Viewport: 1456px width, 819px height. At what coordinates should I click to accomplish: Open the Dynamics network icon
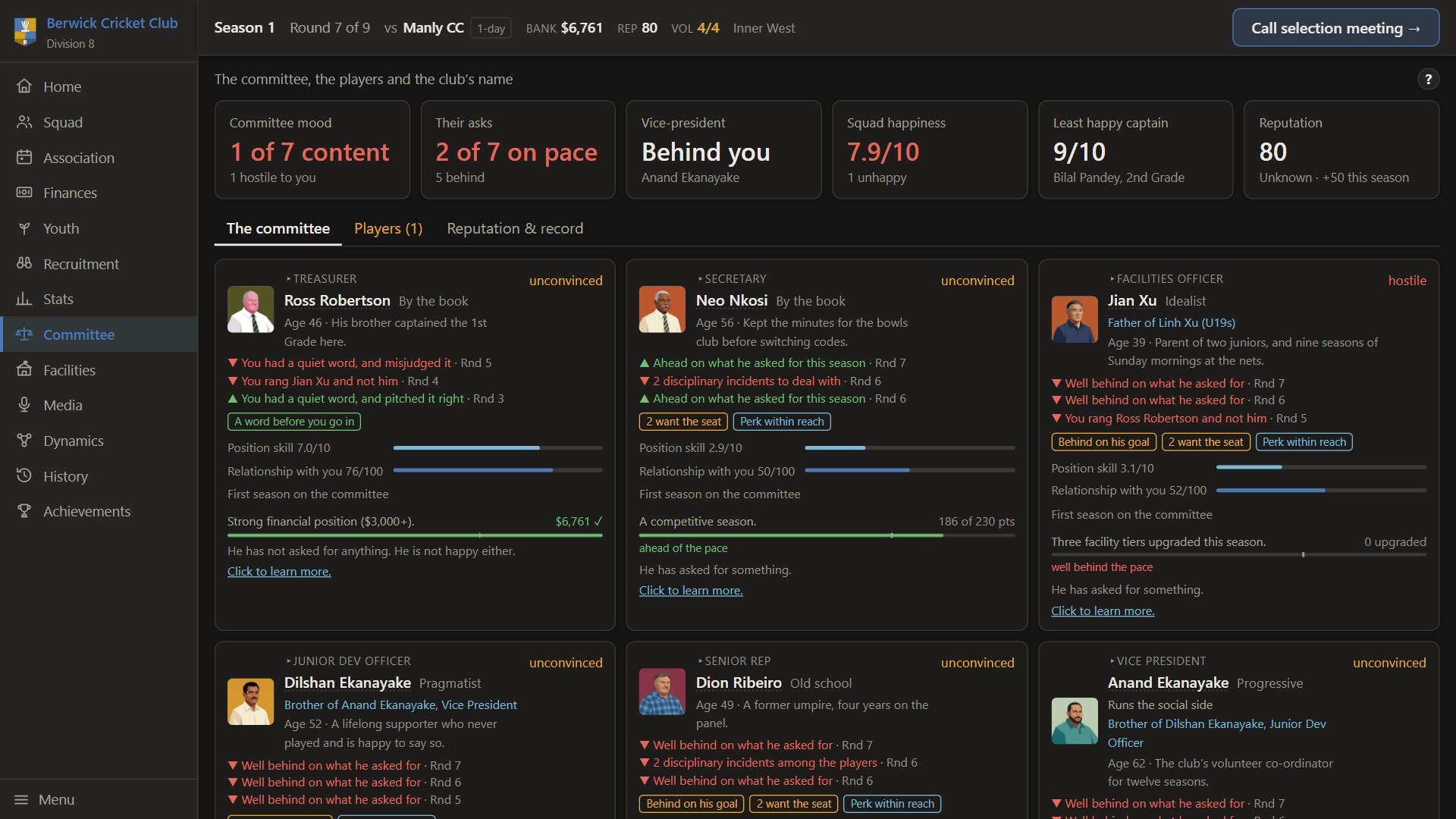24,441
